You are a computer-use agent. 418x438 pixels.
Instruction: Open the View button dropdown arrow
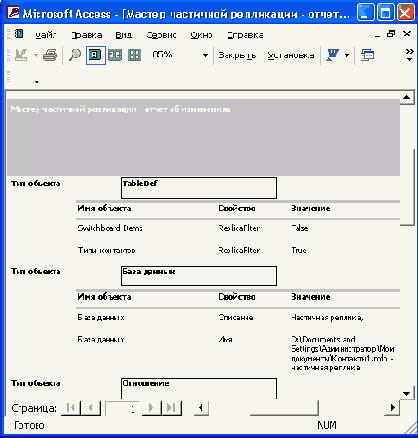[x=36, y=55]
